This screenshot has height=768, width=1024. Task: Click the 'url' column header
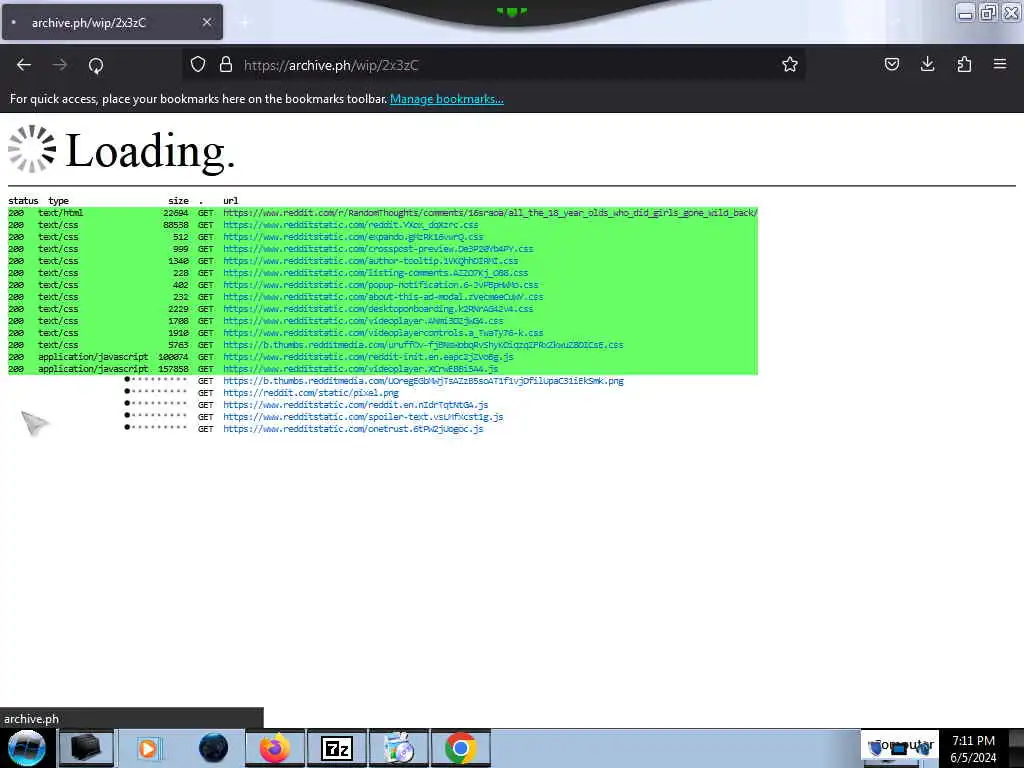pyautogui.click(x=231, y=200)
